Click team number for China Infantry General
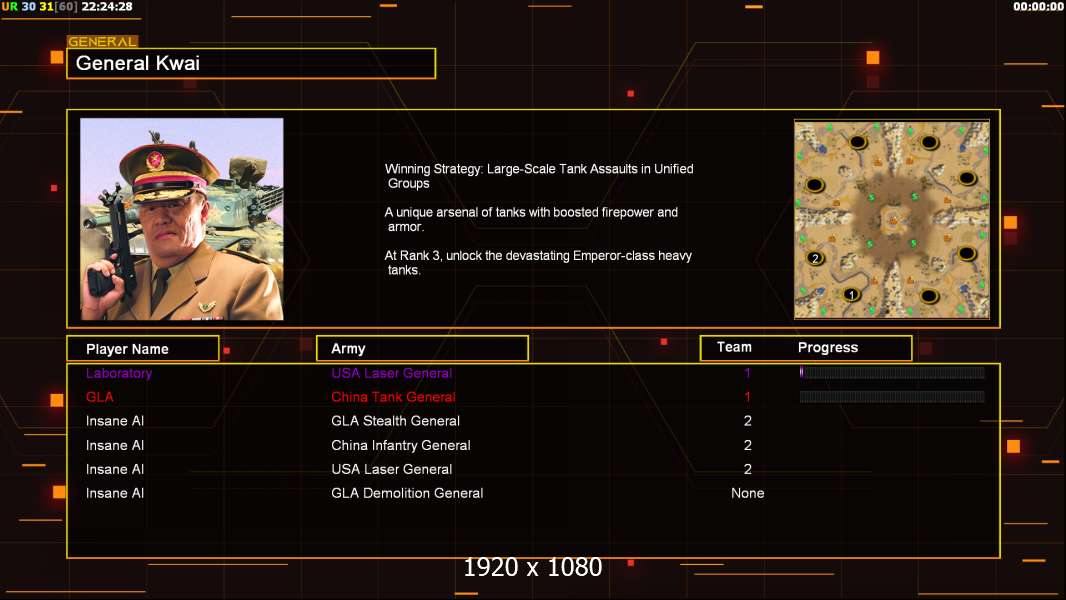 [x=747, y=445]
